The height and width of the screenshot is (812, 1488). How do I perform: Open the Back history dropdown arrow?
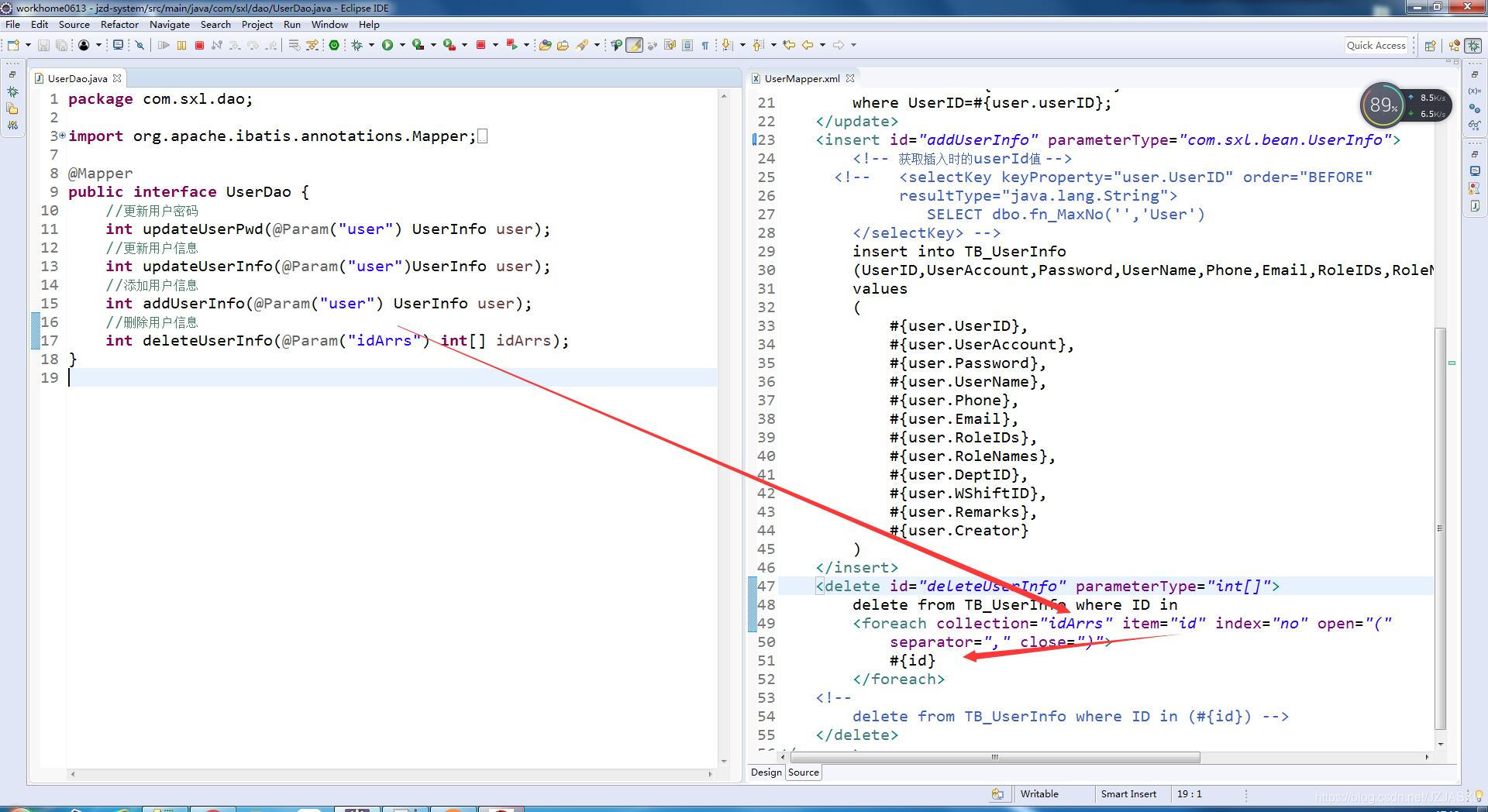[822, 45]
